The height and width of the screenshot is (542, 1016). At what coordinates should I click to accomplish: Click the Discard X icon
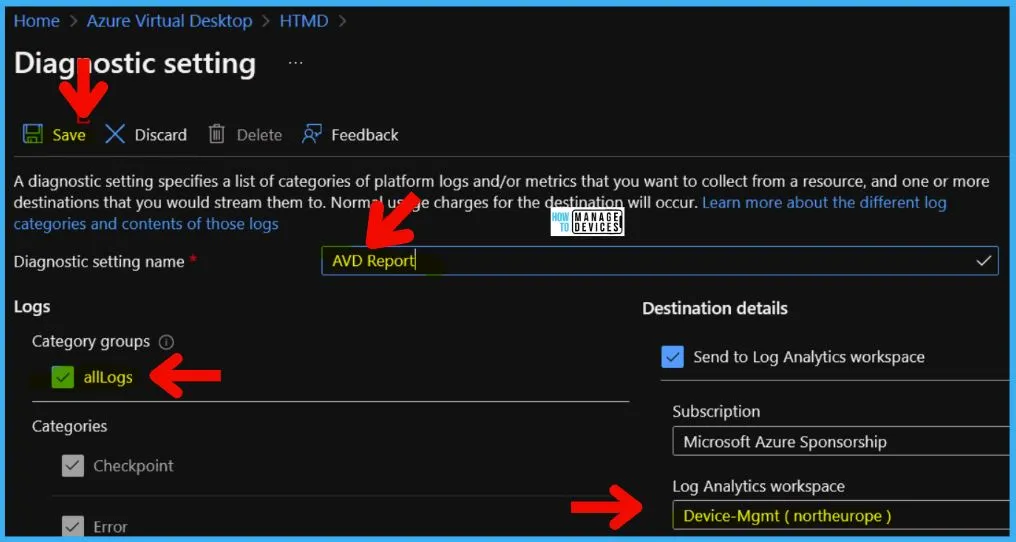[x=115, y=134]
